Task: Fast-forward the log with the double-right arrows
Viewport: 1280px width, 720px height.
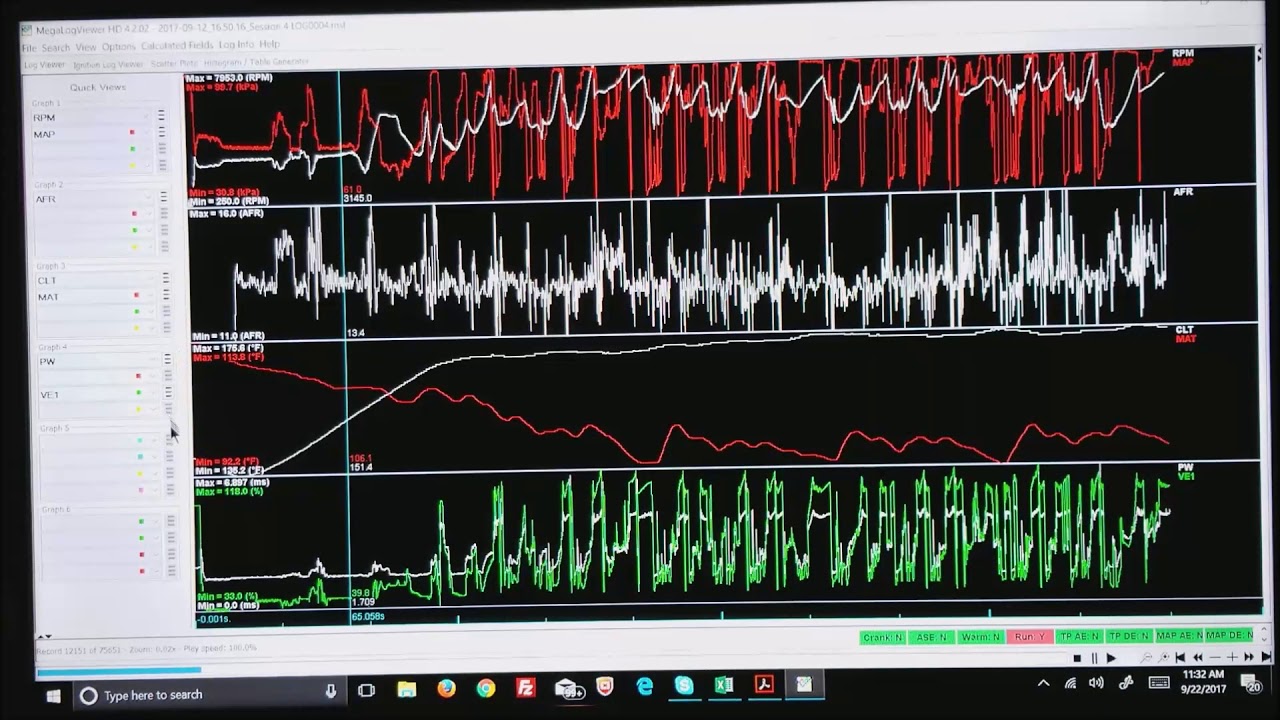Action: click(x=1249, y=657)
